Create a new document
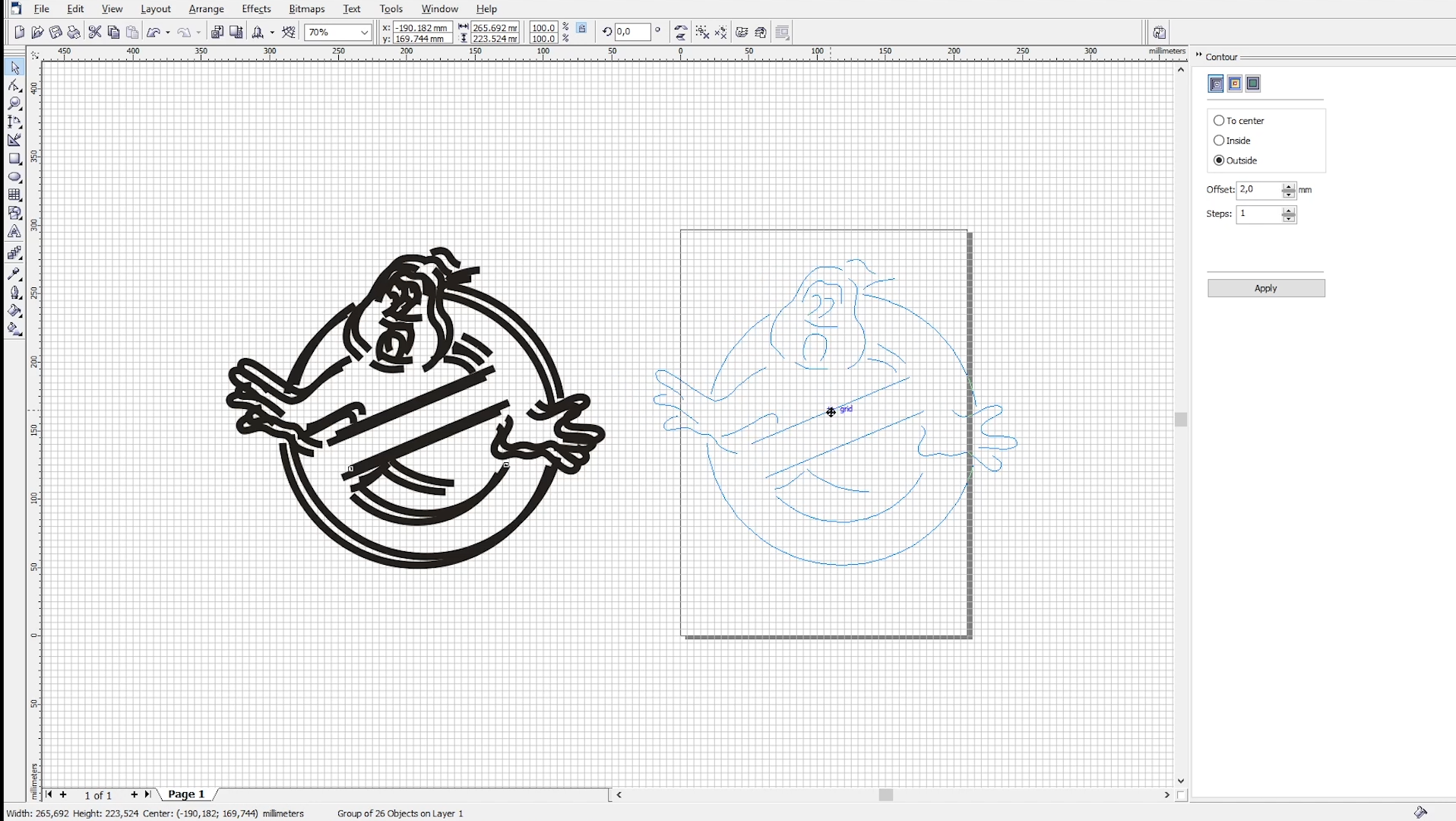The height and width of the screenshot is (821, 1456). (x=19, y=32)
